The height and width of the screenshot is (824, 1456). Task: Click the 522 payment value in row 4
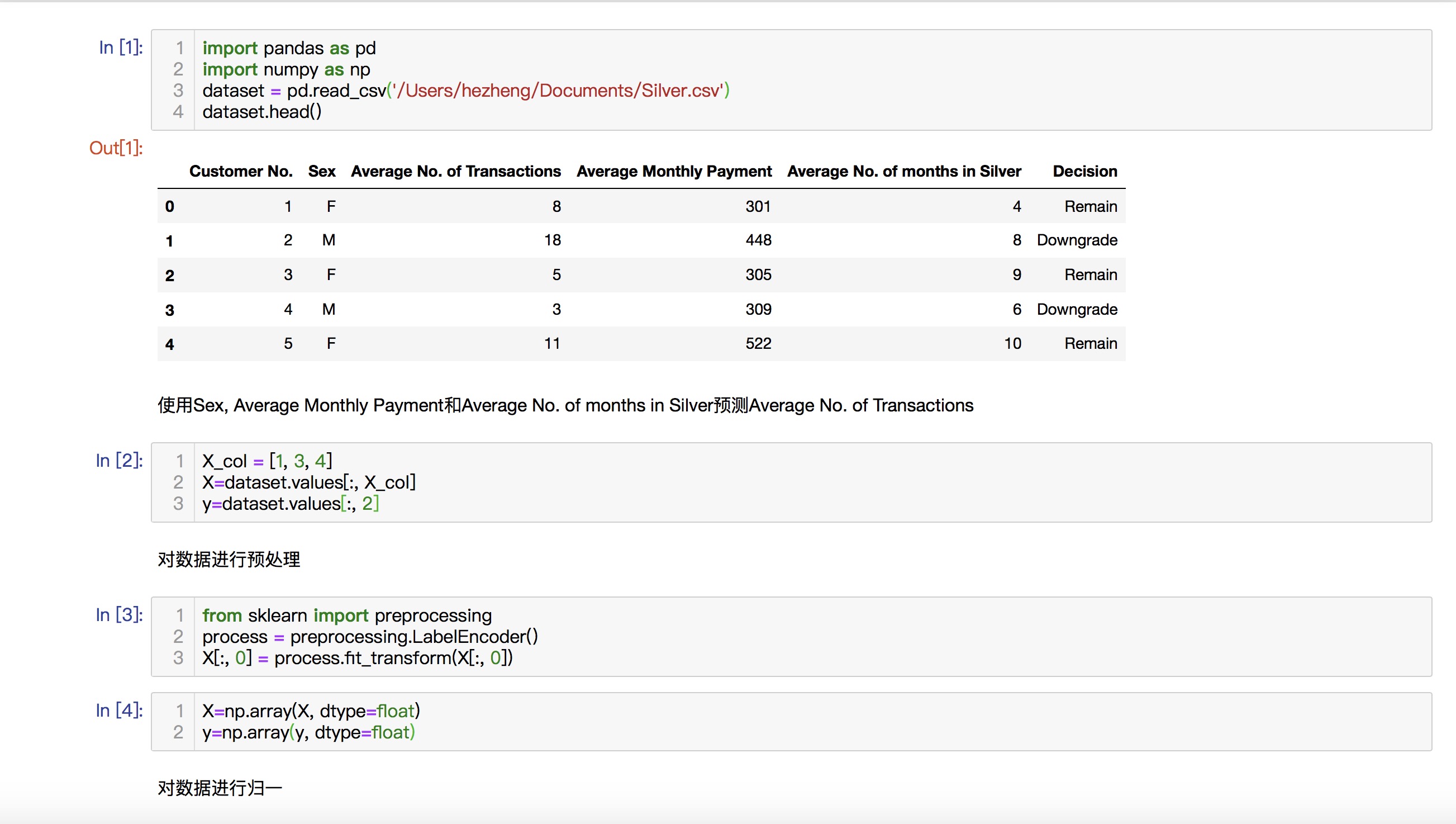pos(758,344)
